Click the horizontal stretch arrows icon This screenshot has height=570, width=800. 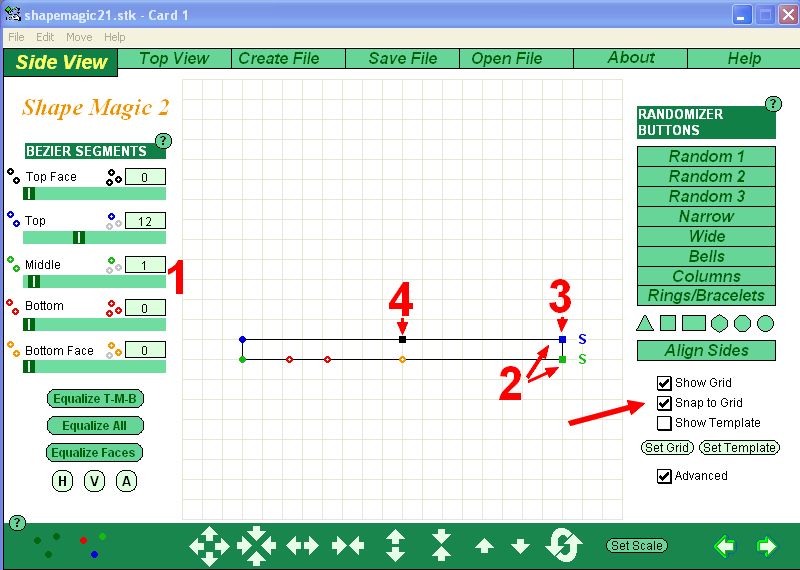click(303, 546)
